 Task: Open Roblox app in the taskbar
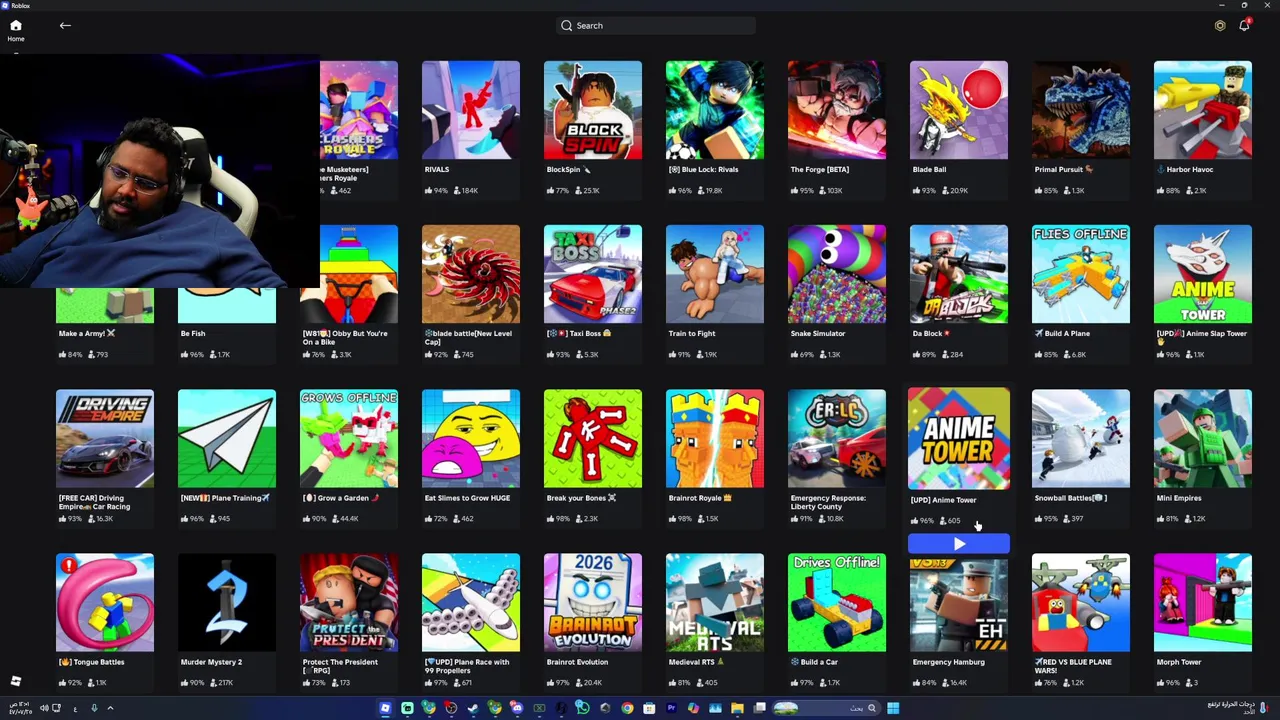click(385, 708)
